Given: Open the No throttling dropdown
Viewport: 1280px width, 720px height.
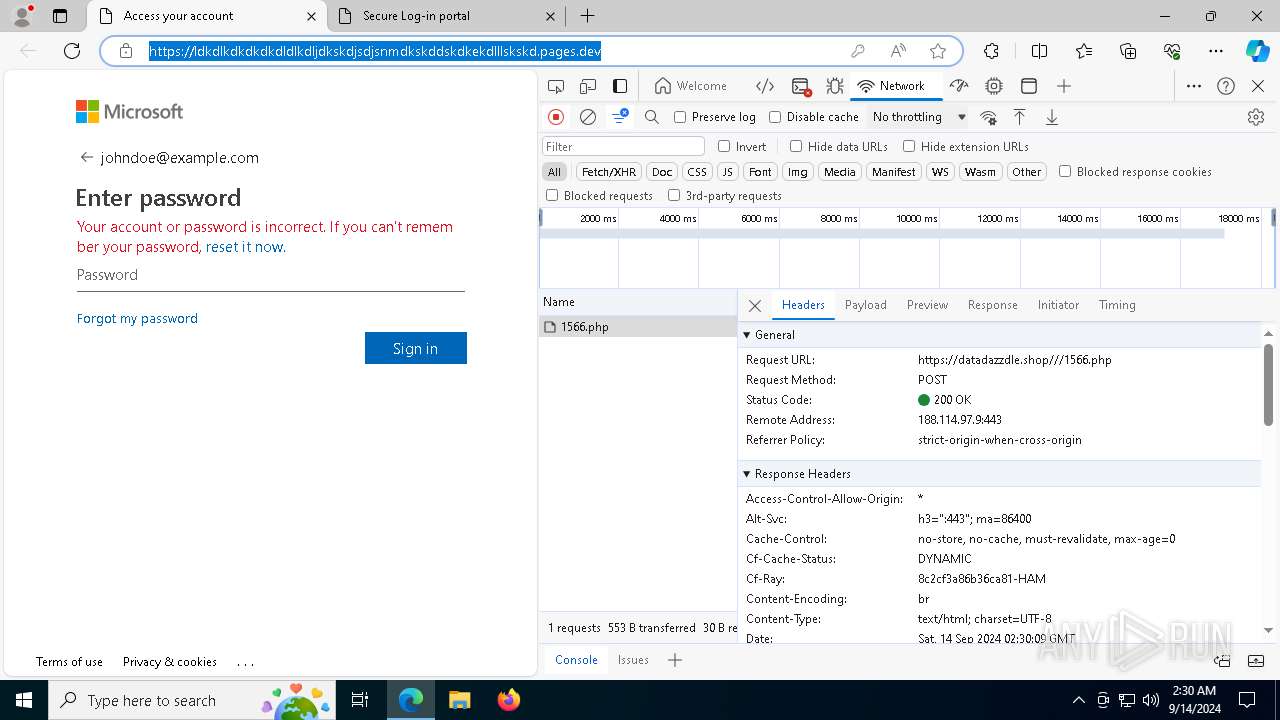Looking at the screenshot, I should pos(919,117).
